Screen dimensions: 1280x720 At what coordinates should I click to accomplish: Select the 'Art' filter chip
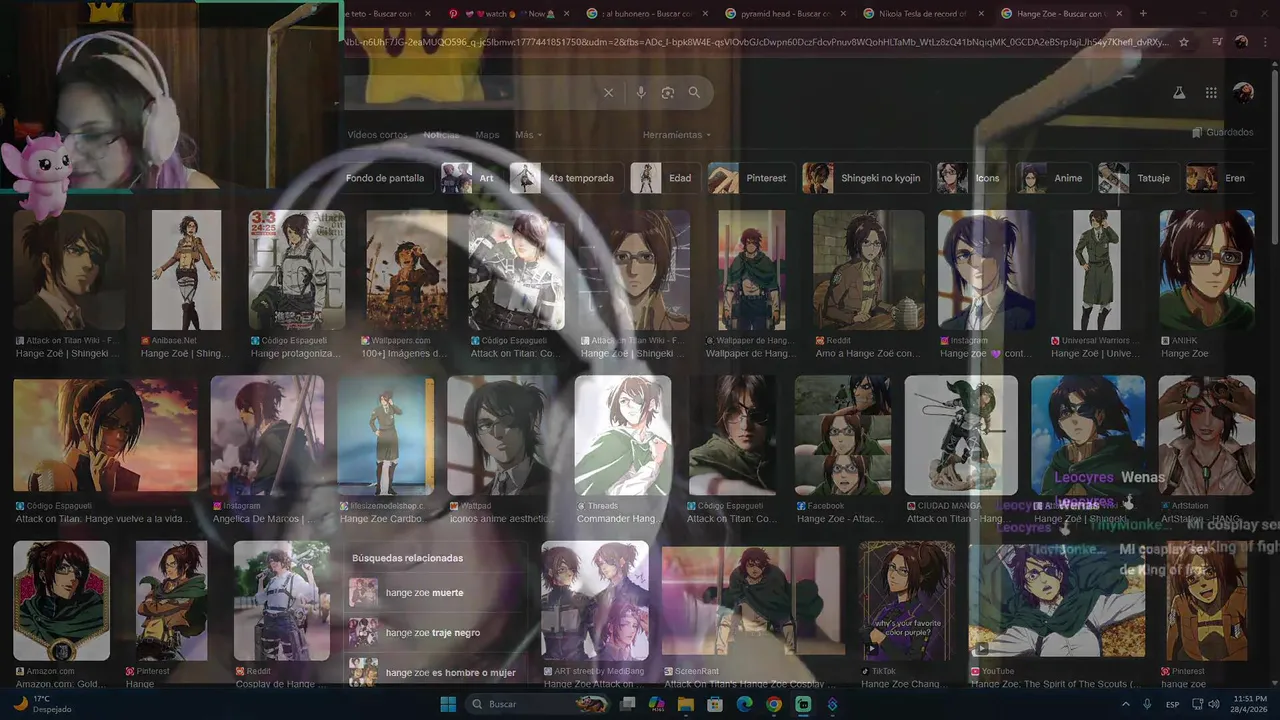click(472, 178)
